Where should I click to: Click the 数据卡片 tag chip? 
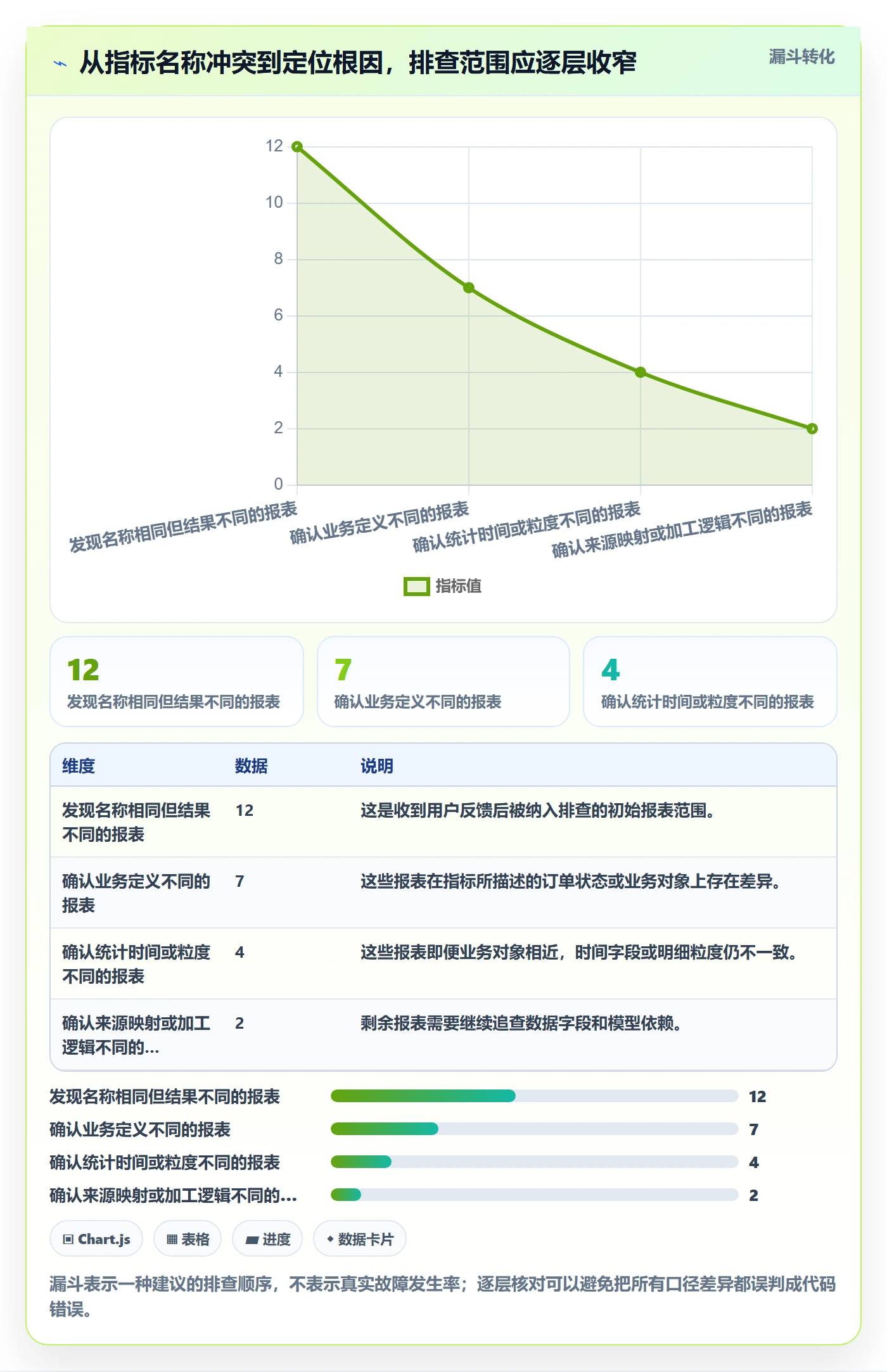pos(360,1238)
